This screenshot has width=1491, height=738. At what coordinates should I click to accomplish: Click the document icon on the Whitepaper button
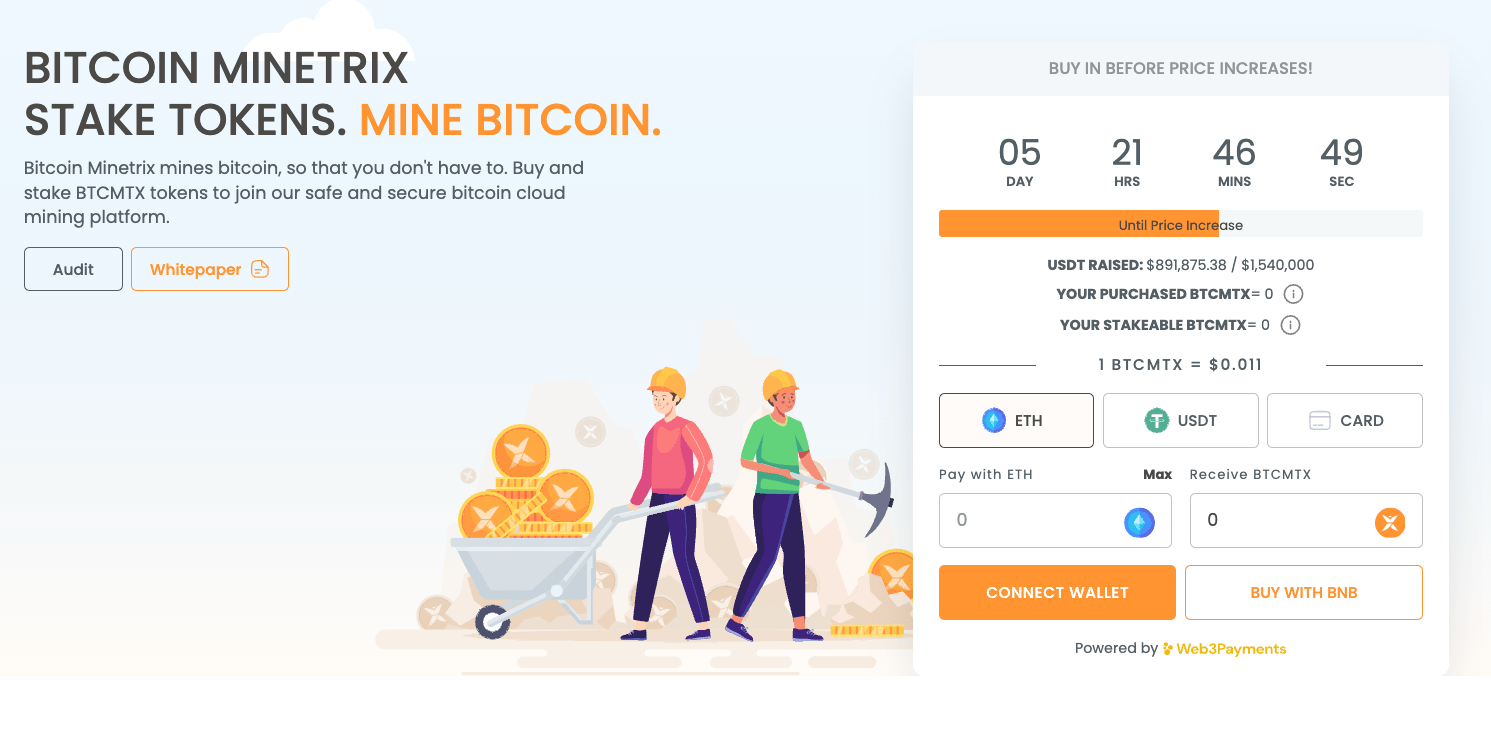(260, 269)
